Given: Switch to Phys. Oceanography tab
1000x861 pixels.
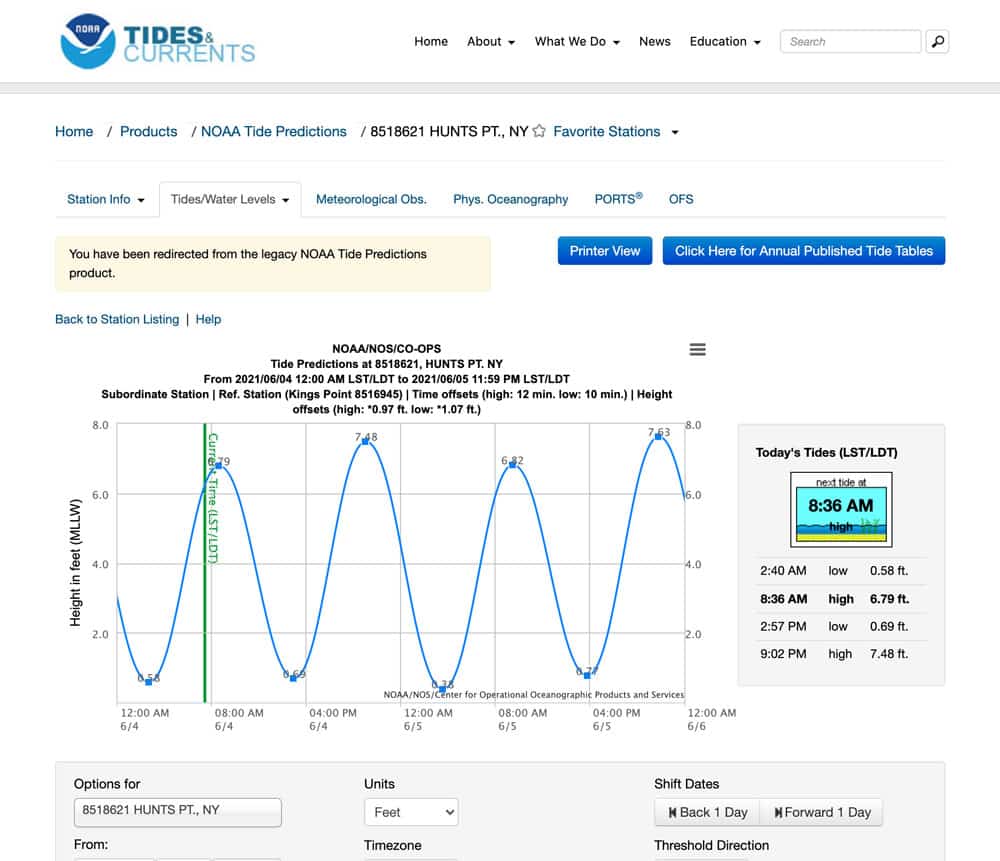Looking at the screenshot, I should 510,200.
